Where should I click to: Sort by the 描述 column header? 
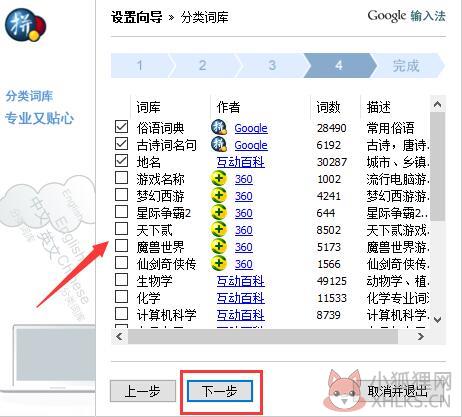click(x=395, y=107)
